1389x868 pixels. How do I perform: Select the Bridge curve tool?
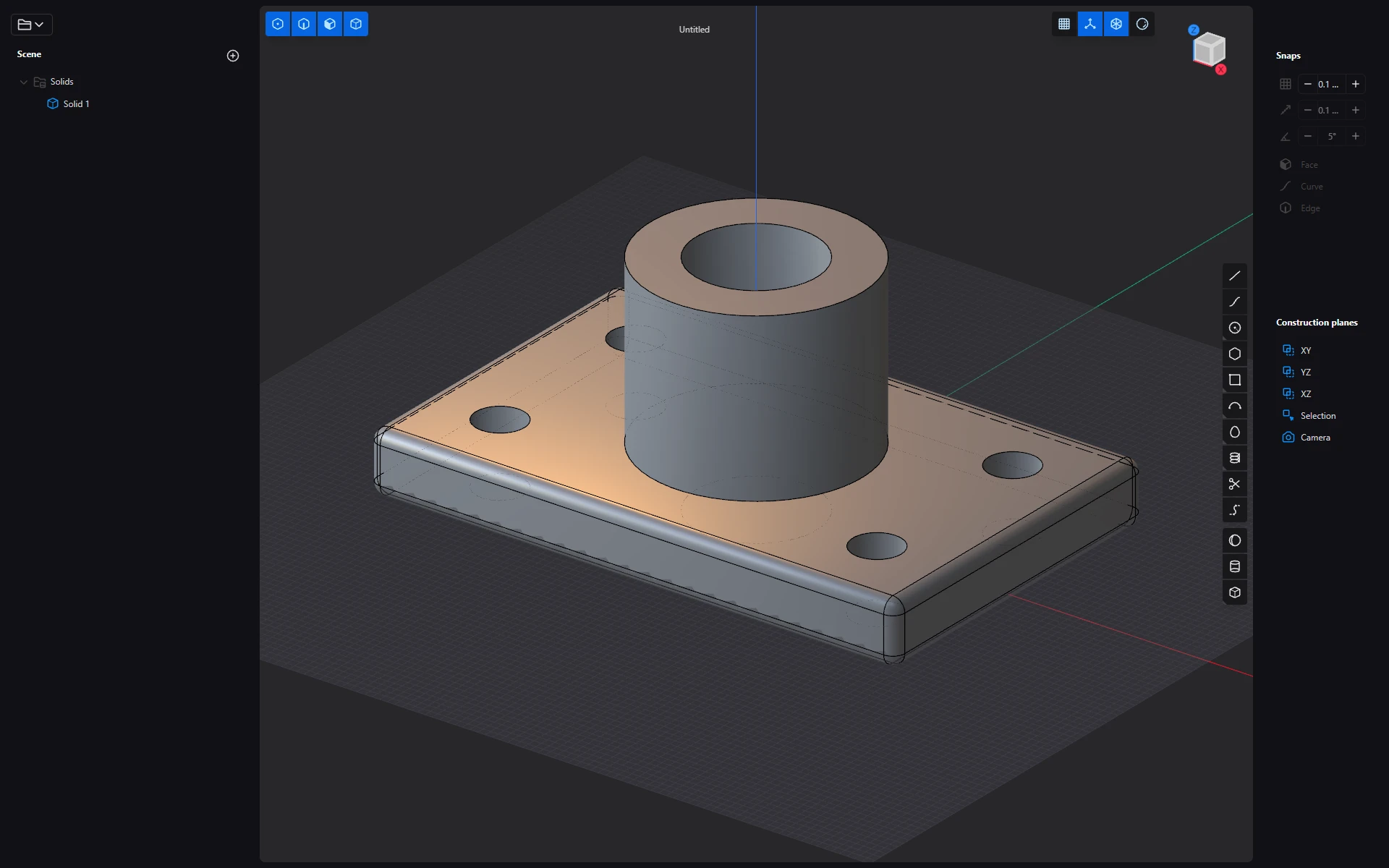[x=1234, y=510]
